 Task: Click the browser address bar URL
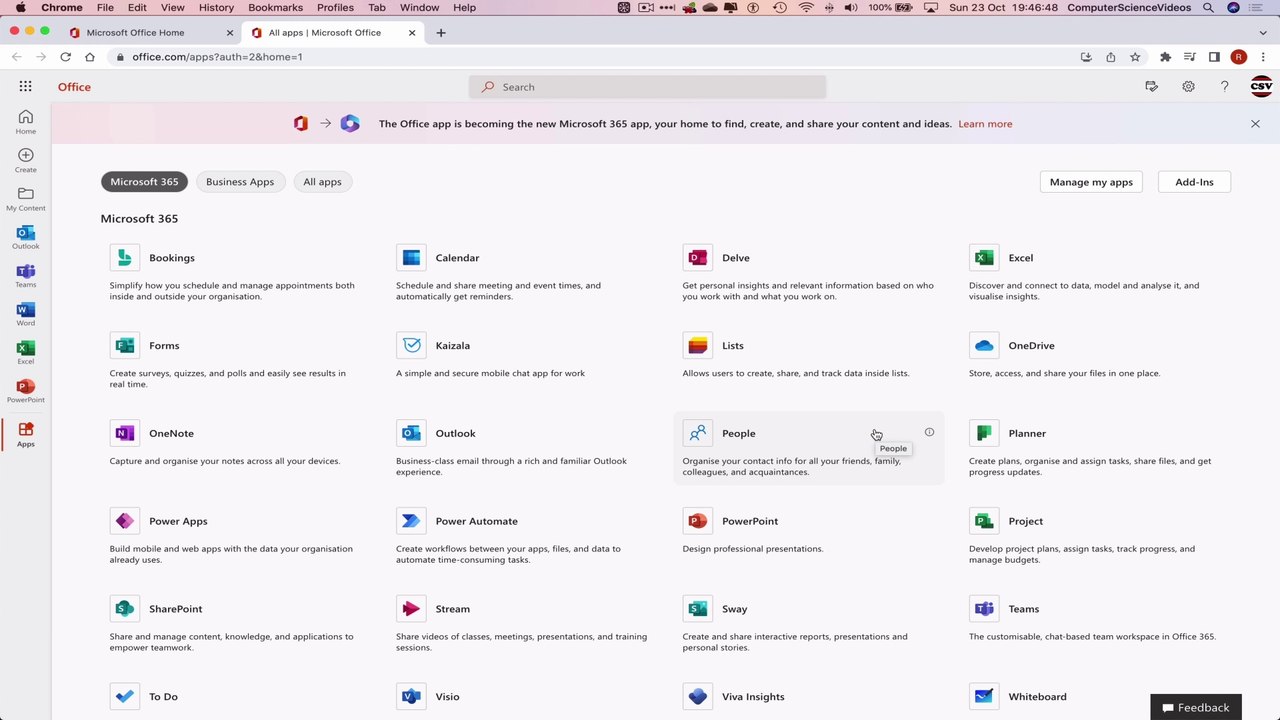point(217,57)
